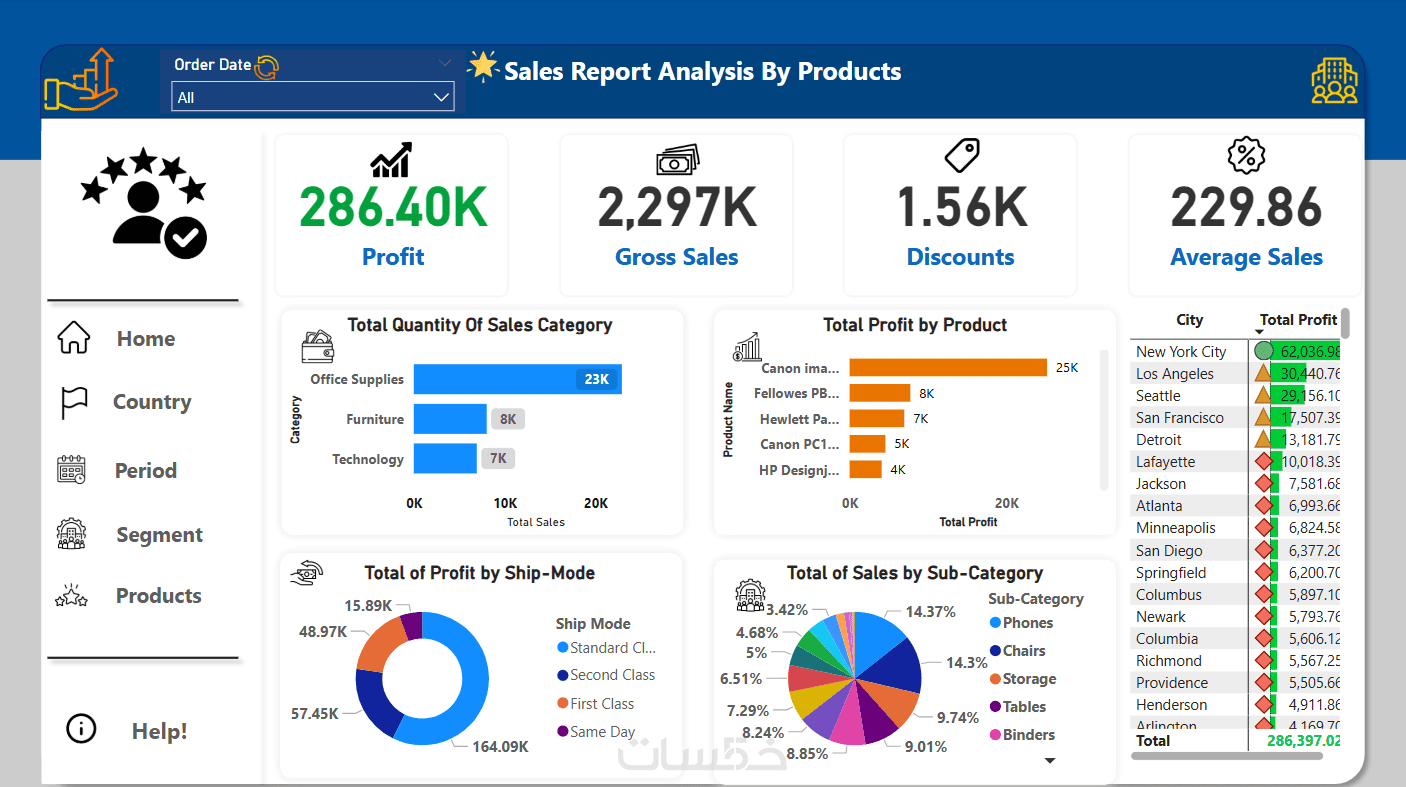This screenshot has width=1406, height=787.
Task: Click the hand with growth chart logo
Action: [x=81, y=81]
